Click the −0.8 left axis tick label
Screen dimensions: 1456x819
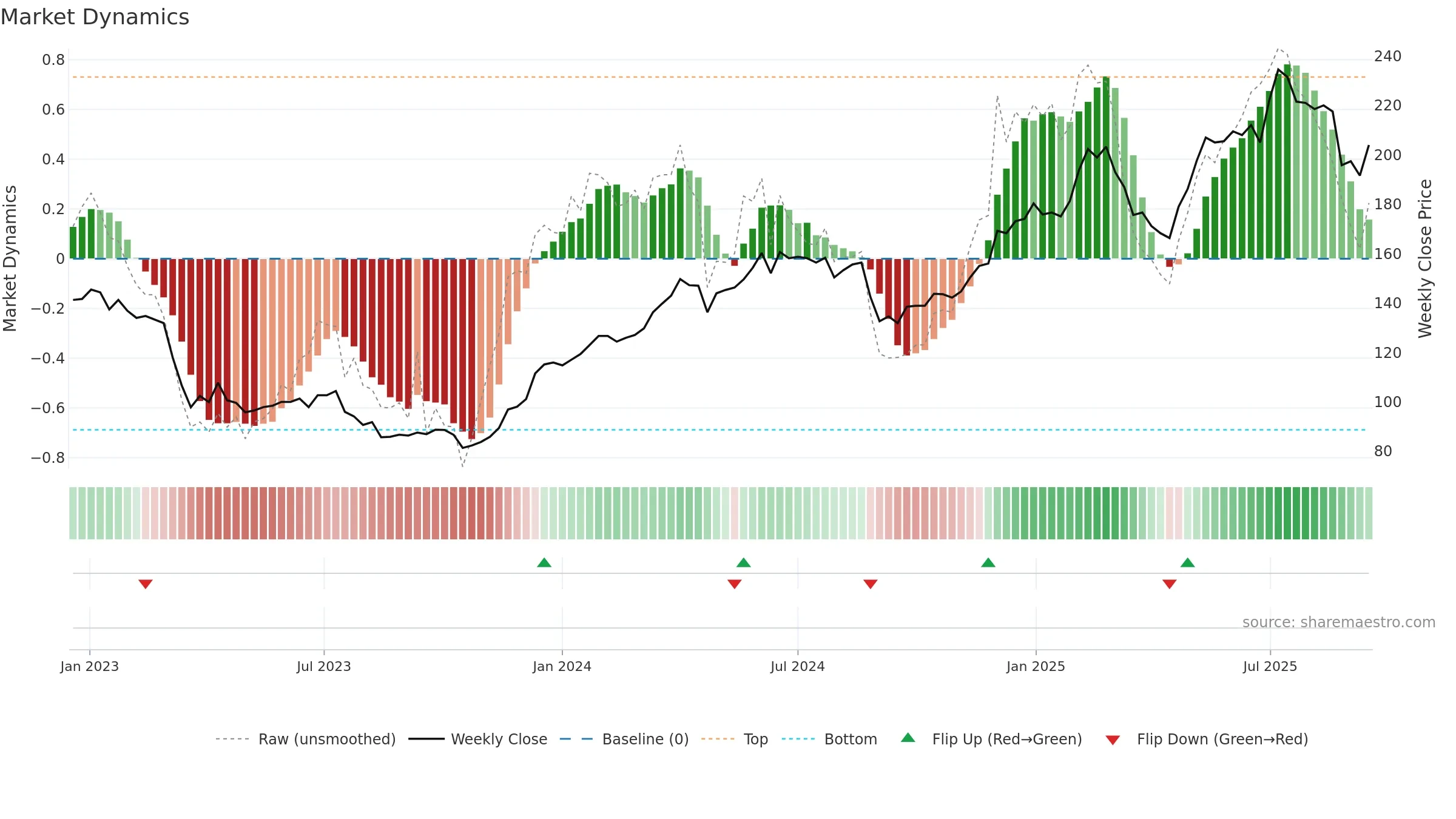[48, 457]
